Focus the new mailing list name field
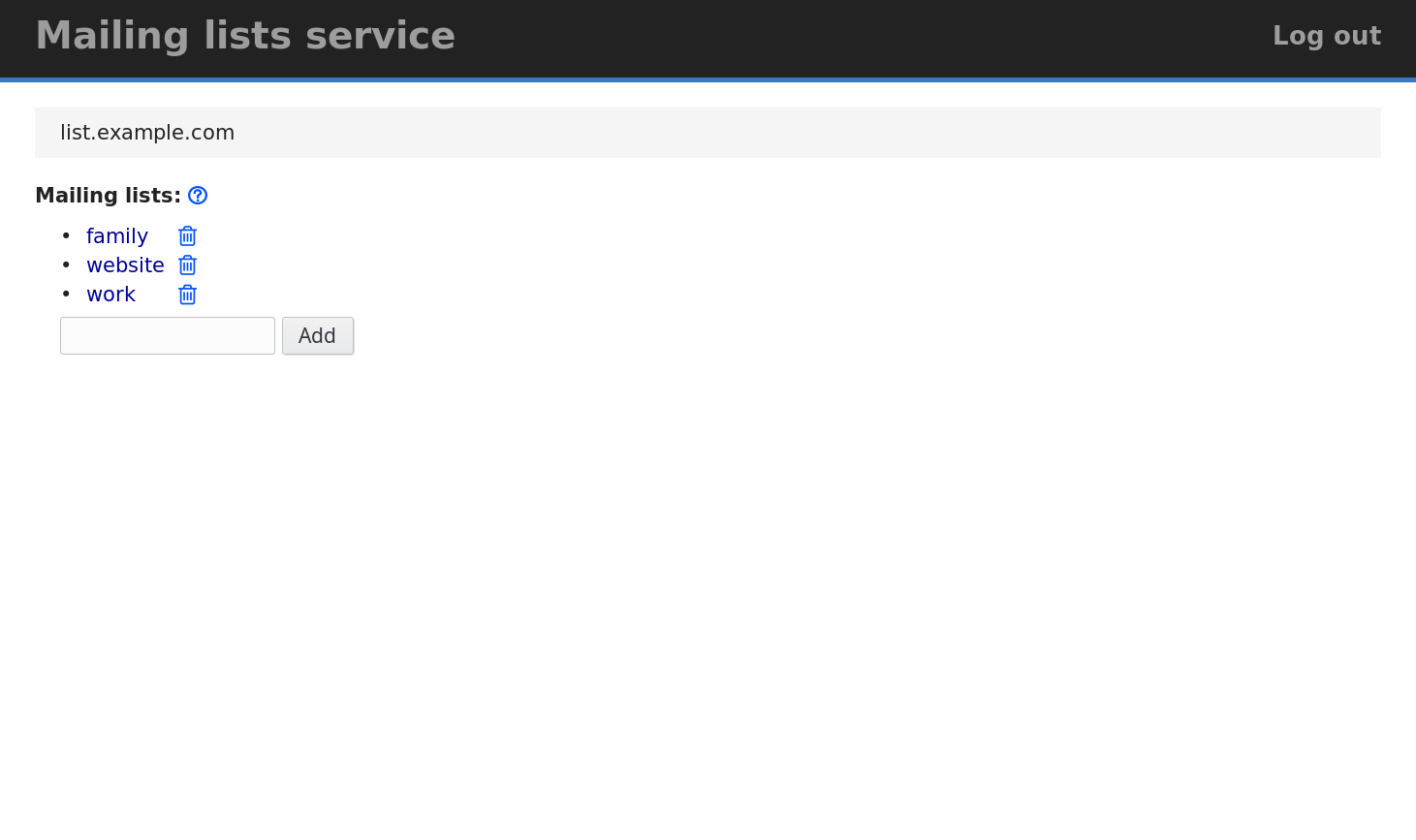The image size is (1416, 840). (168, 336)
